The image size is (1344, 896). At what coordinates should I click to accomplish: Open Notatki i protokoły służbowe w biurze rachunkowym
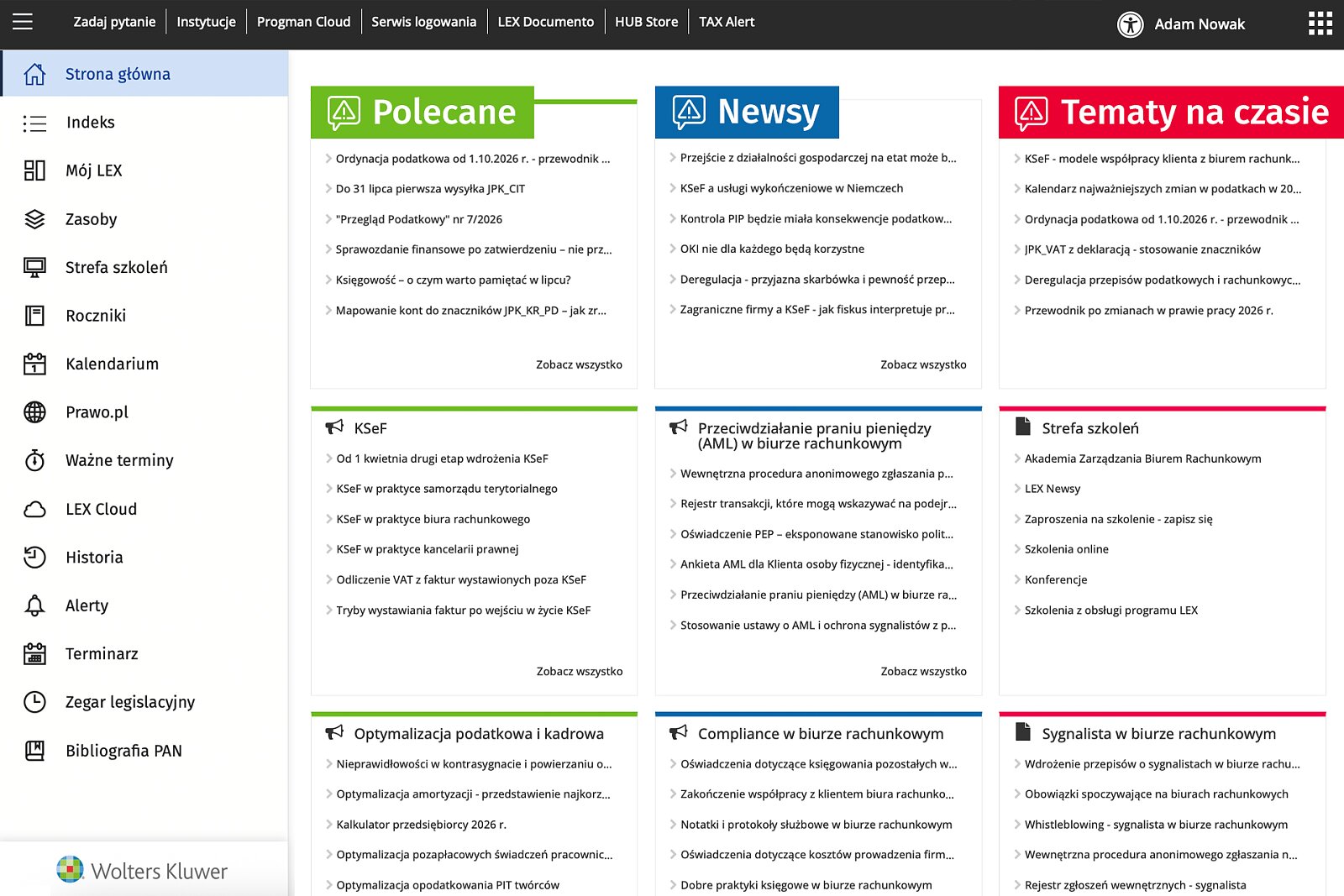tap(816, 825)
